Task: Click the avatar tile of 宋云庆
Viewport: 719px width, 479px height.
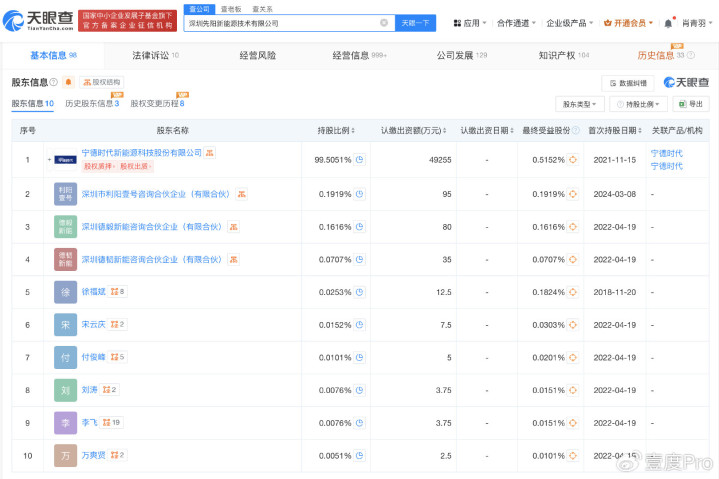Action: [66, 325]
